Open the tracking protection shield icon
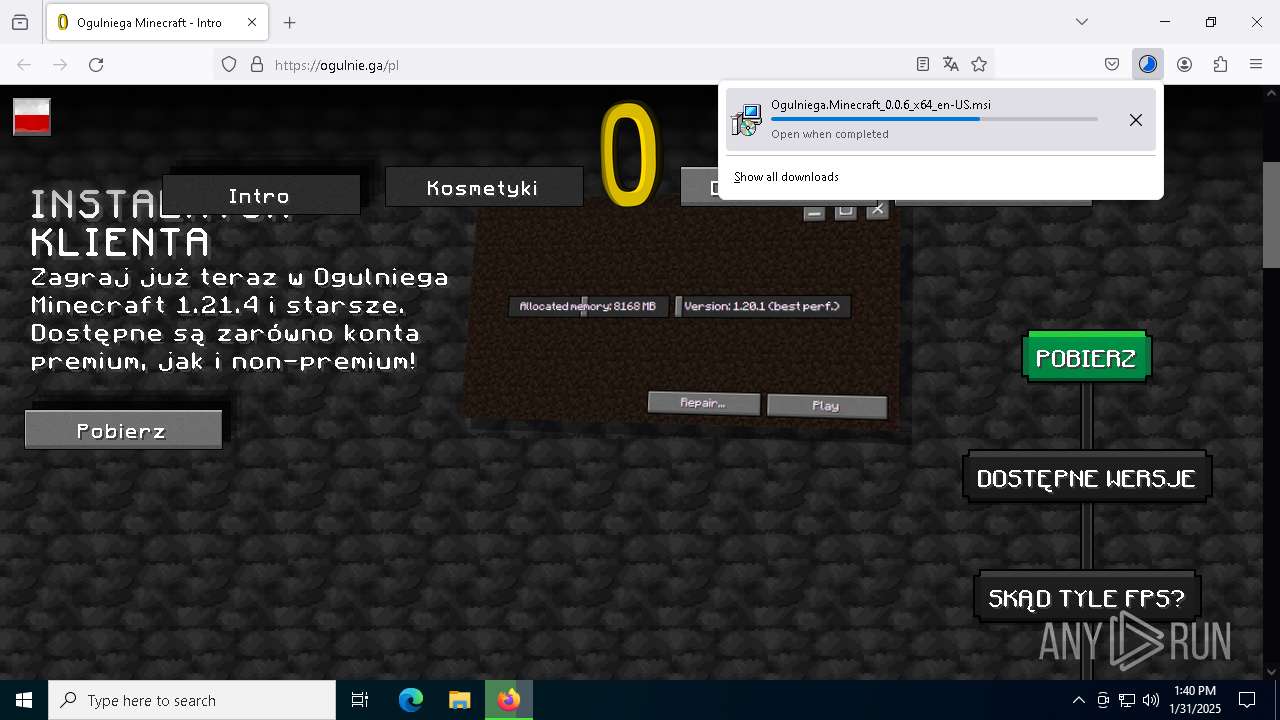 coord(229,64)
